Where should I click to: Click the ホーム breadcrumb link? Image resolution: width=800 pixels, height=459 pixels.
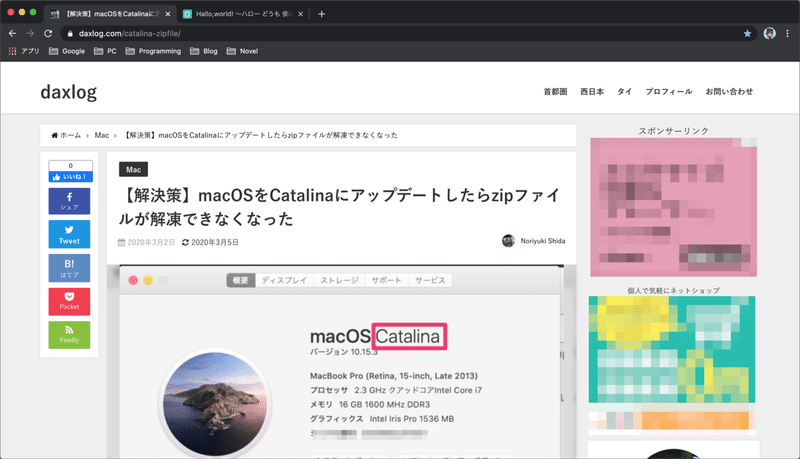66,135
